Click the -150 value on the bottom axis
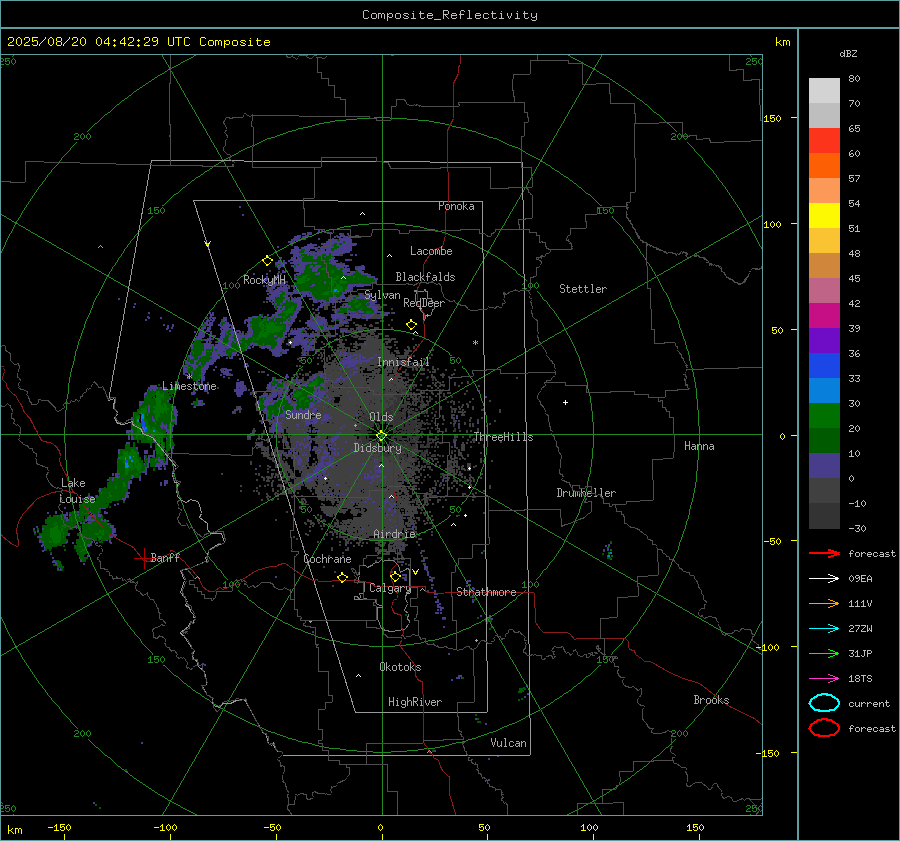Viewport: 900px width, 841px height. (59, 827)
